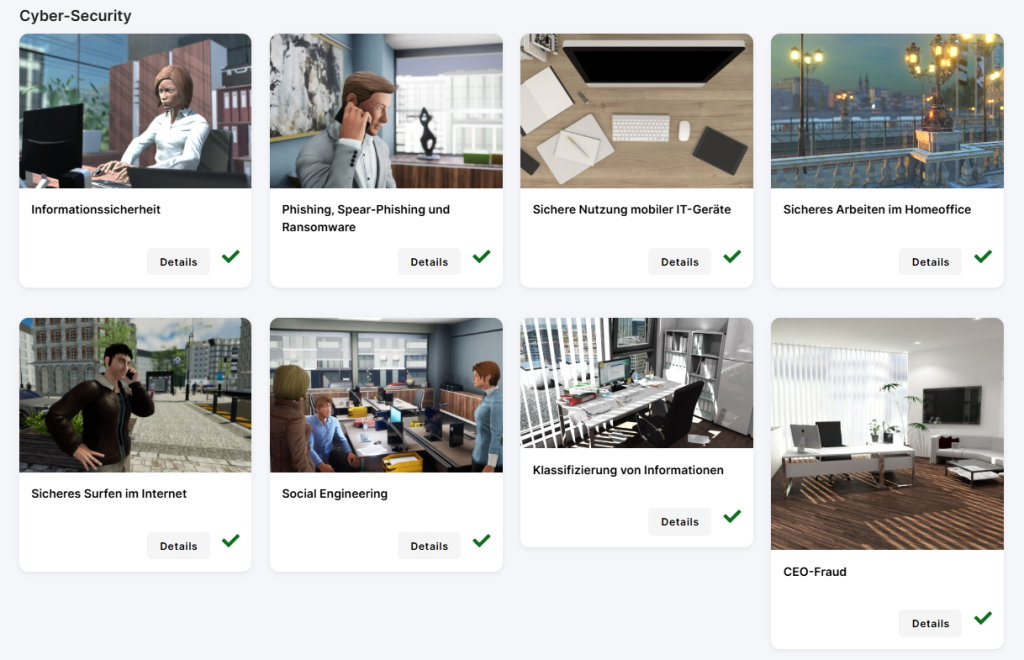Open Details for Phishing, Spear-Phishing und Ransomware
This screenshot has width=1024, height=660.
point(429,262)
